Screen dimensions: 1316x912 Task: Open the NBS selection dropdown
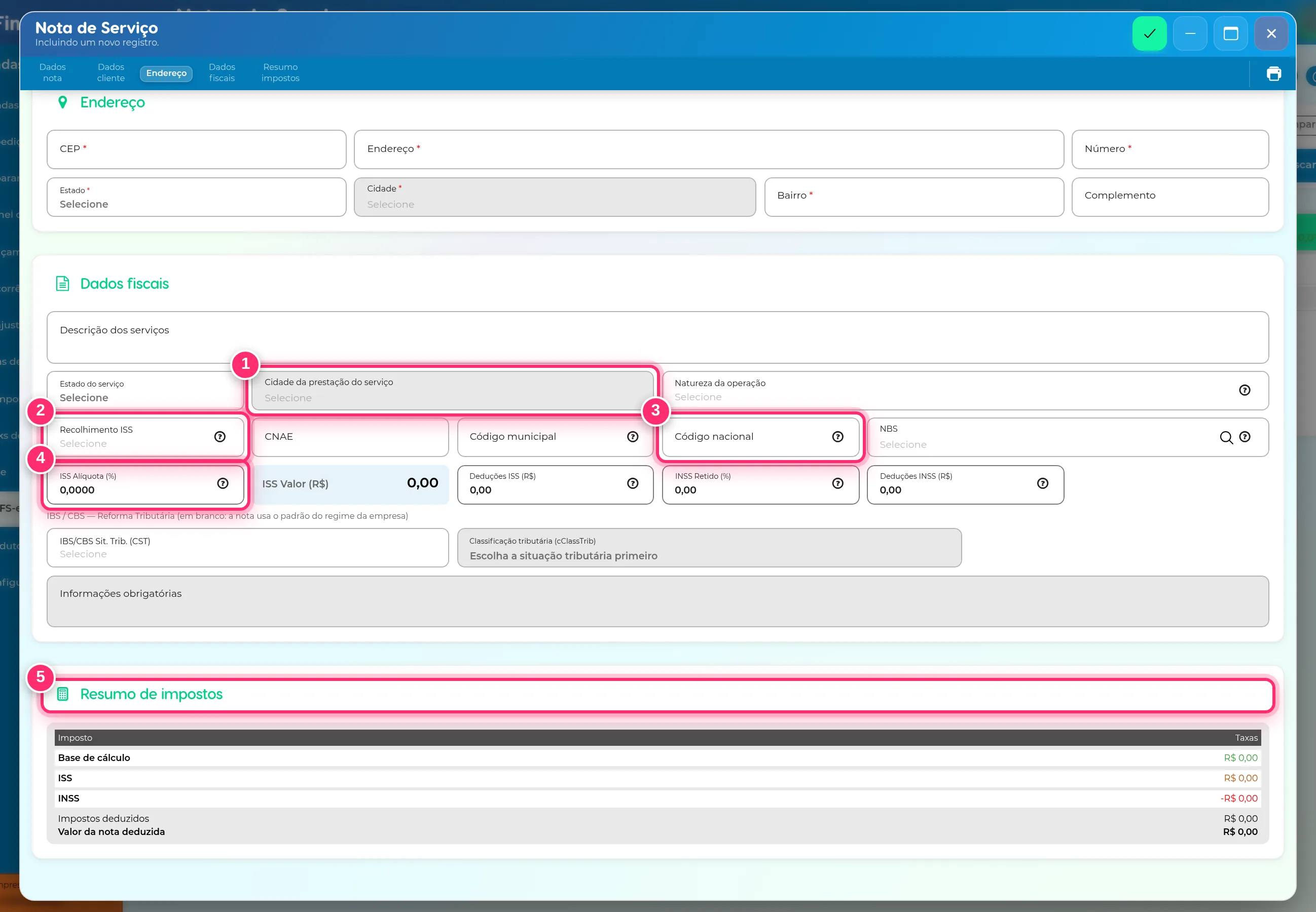tap(1067, 437)
